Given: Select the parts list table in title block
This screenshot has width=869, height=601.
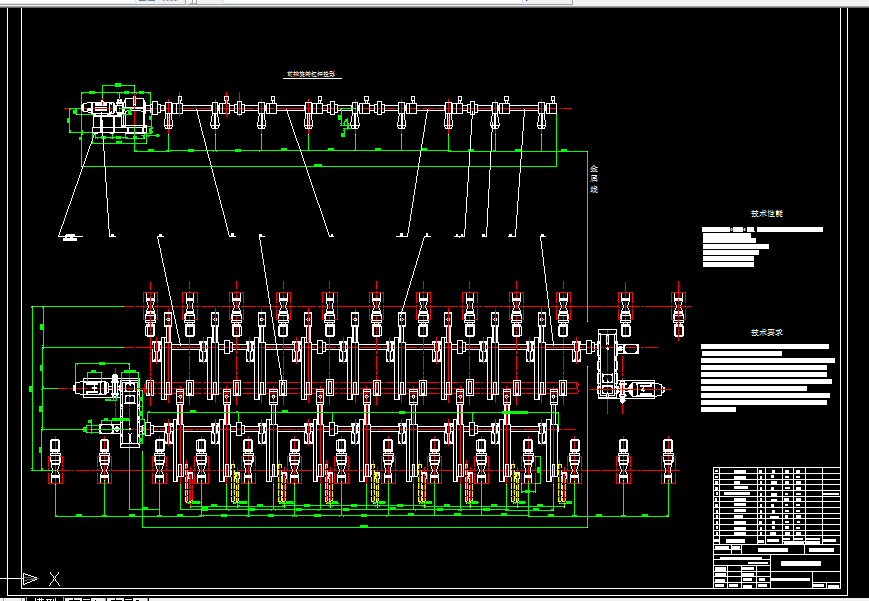Looking at the screenshot, I should [x=776, y=506].
